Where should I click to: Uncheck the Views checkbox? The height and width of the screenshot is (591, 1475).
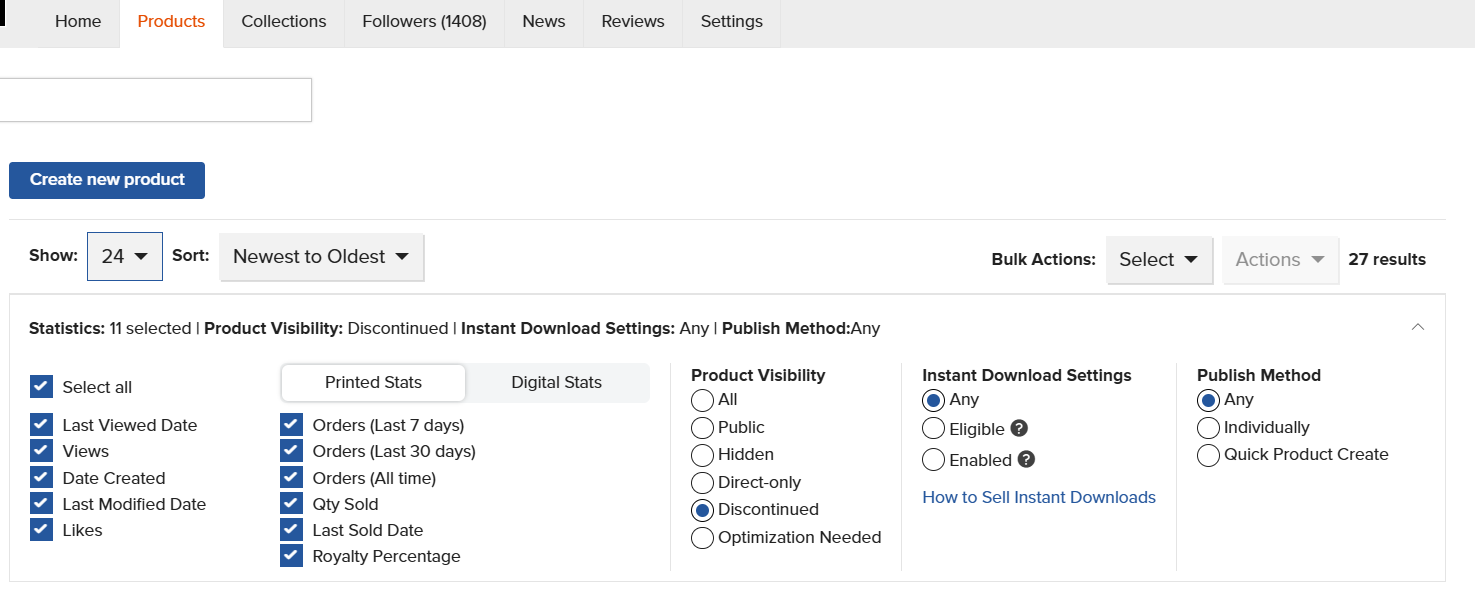tap(41, 451)
